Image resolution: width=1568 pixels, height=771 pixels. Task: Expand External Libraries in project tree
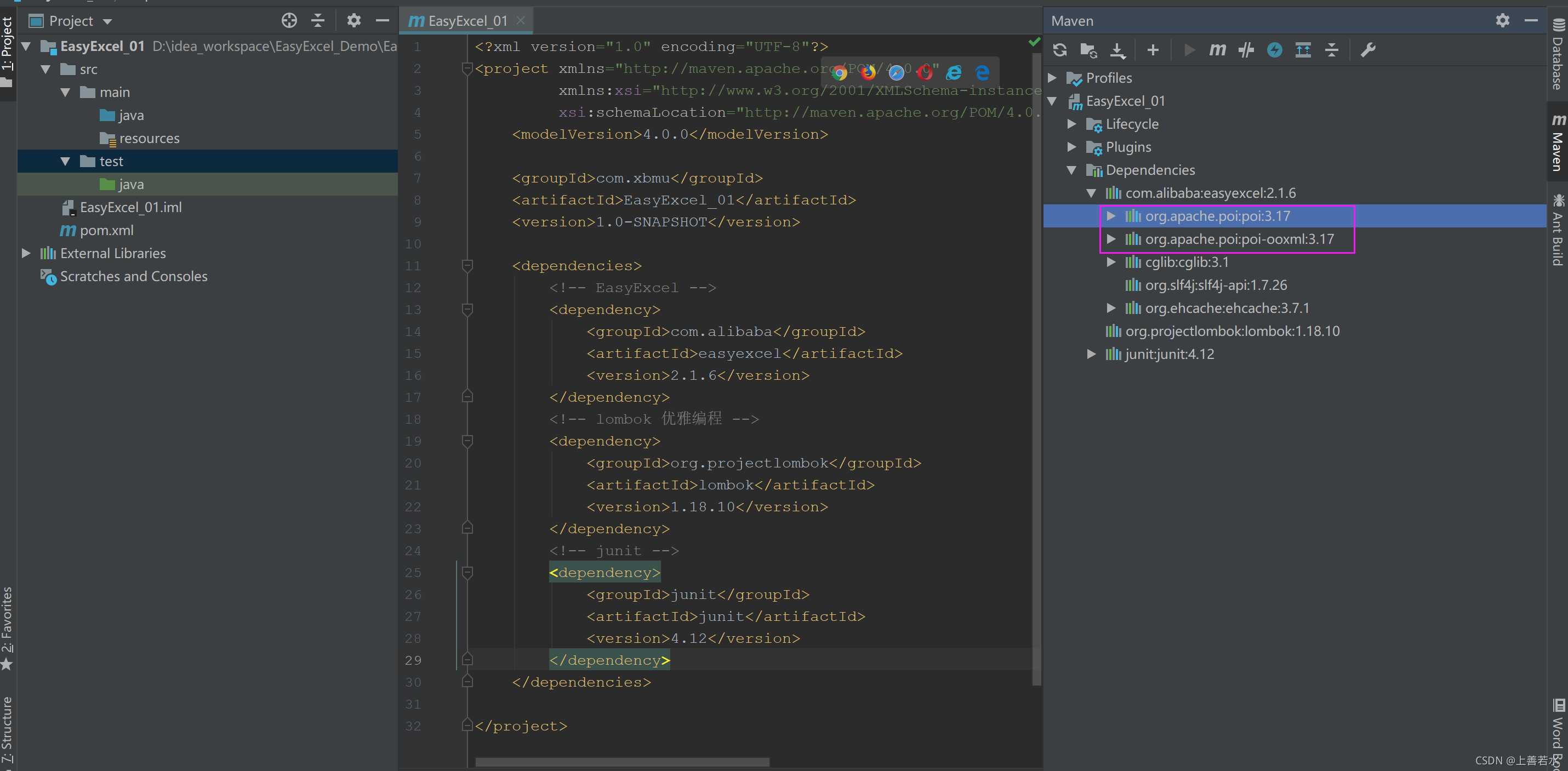click(26, 253)
